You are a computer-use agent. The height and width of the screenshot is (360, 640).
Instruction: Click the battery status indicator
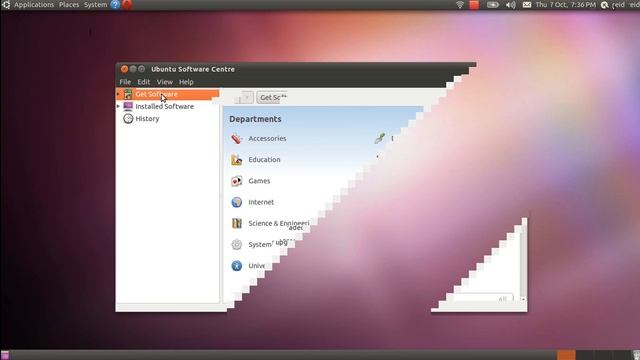(493, 4)
